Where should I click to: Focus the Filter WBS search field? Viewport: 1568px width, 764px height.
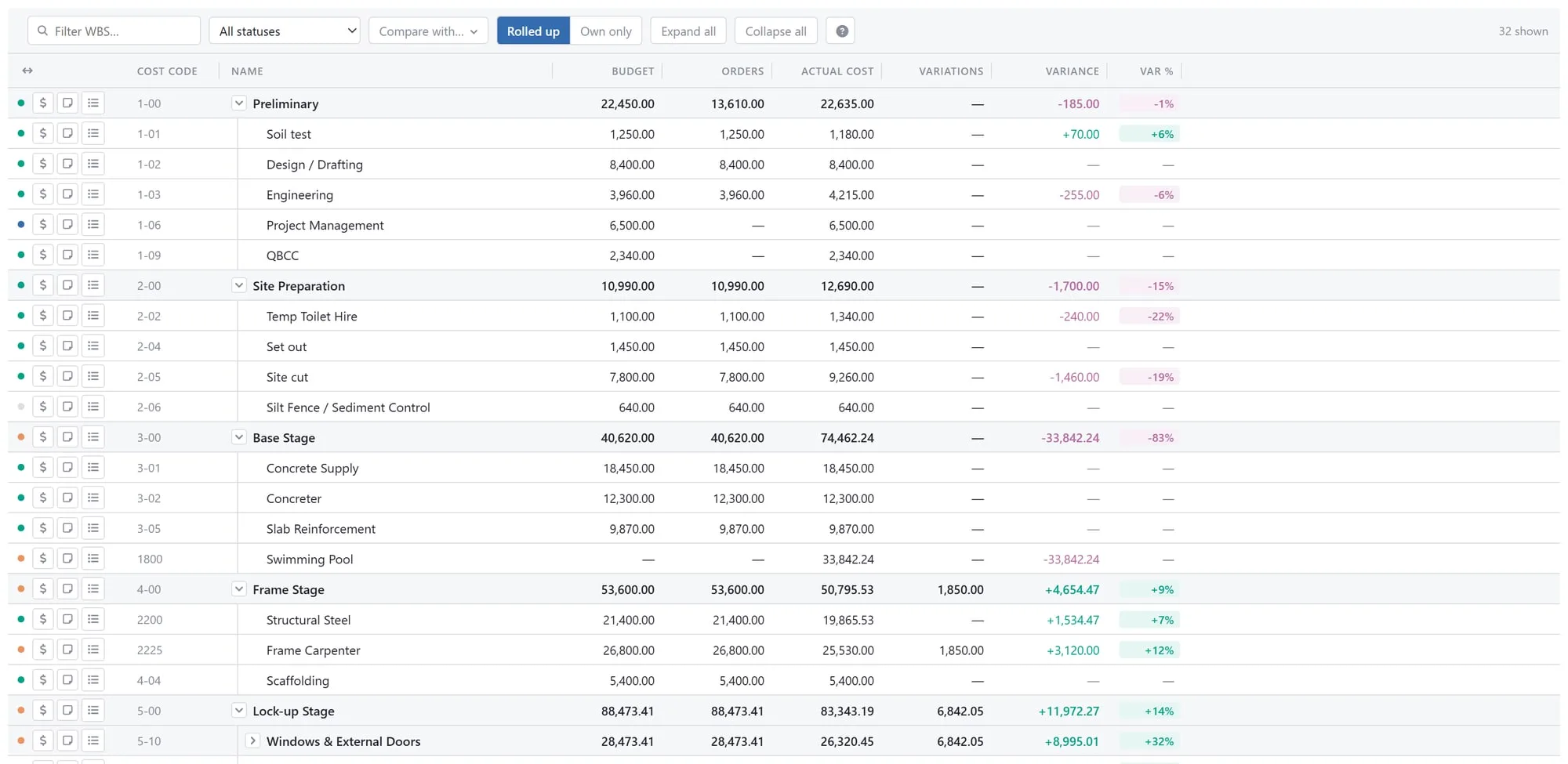114,31
